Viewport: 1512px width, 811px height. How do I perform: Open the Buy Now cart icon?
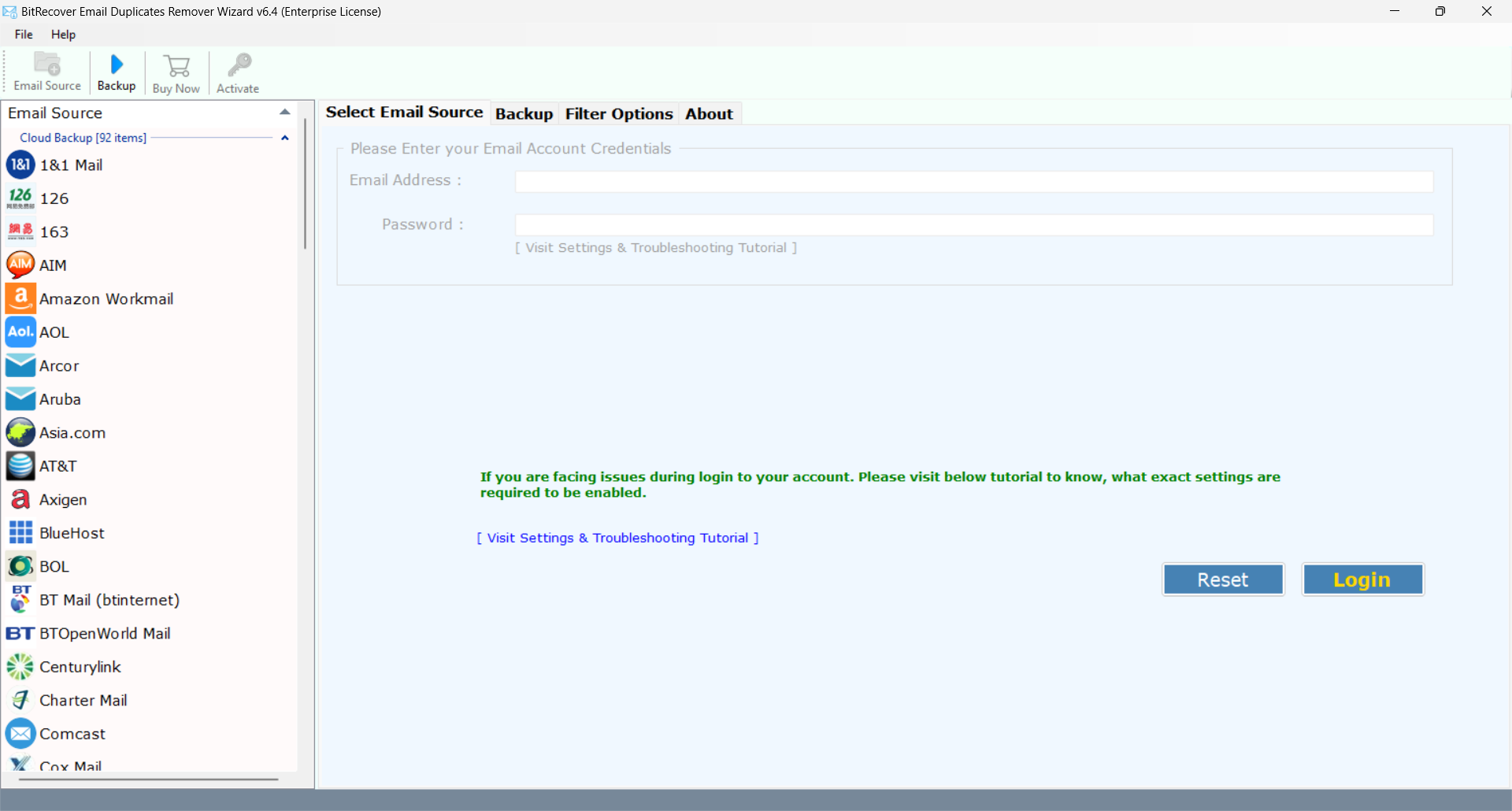pyautogui.click(x=176, y=72)
